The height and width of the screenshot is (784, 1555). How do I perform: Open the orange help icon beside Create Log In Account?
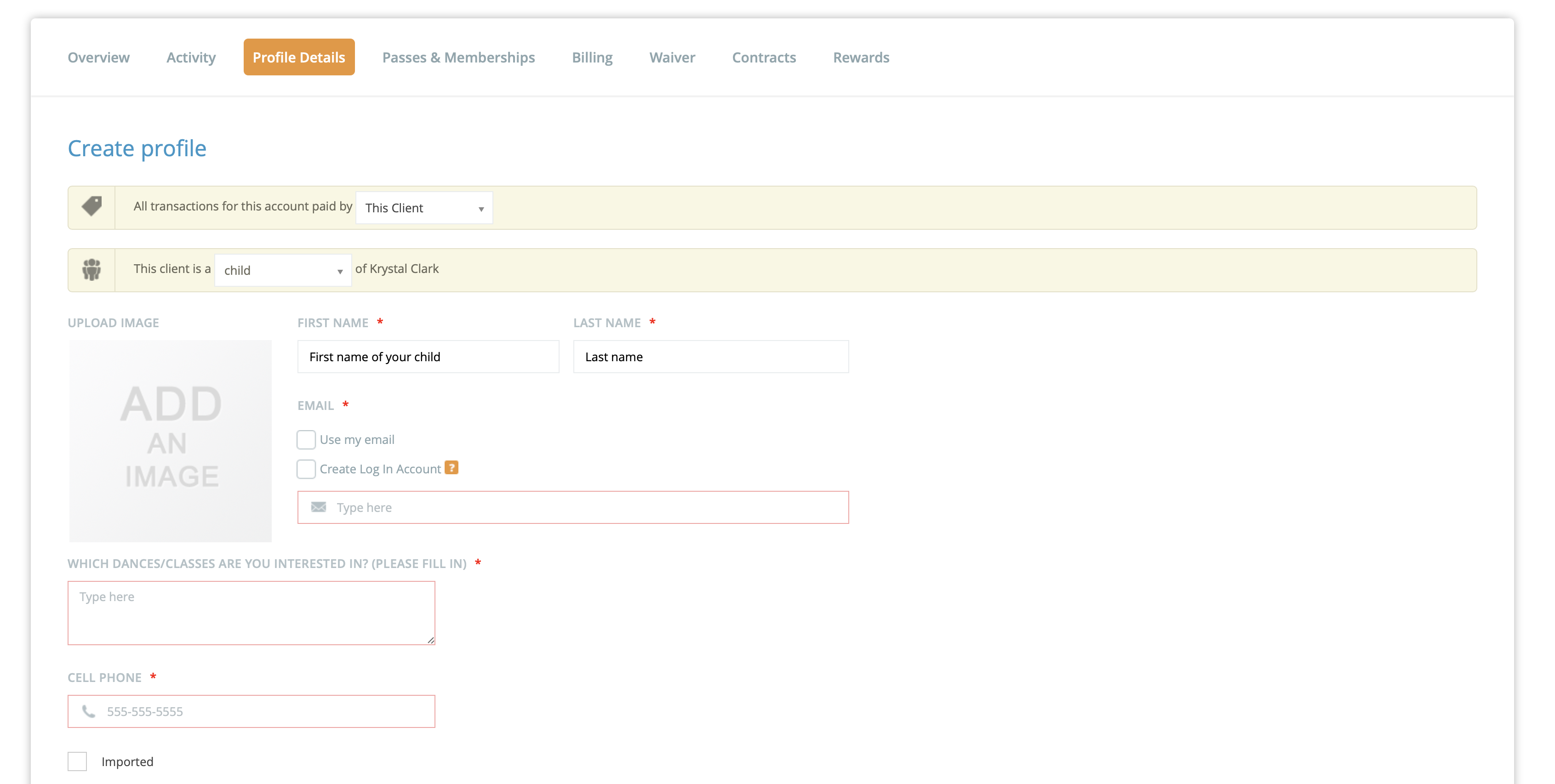(x=452, y=468)
